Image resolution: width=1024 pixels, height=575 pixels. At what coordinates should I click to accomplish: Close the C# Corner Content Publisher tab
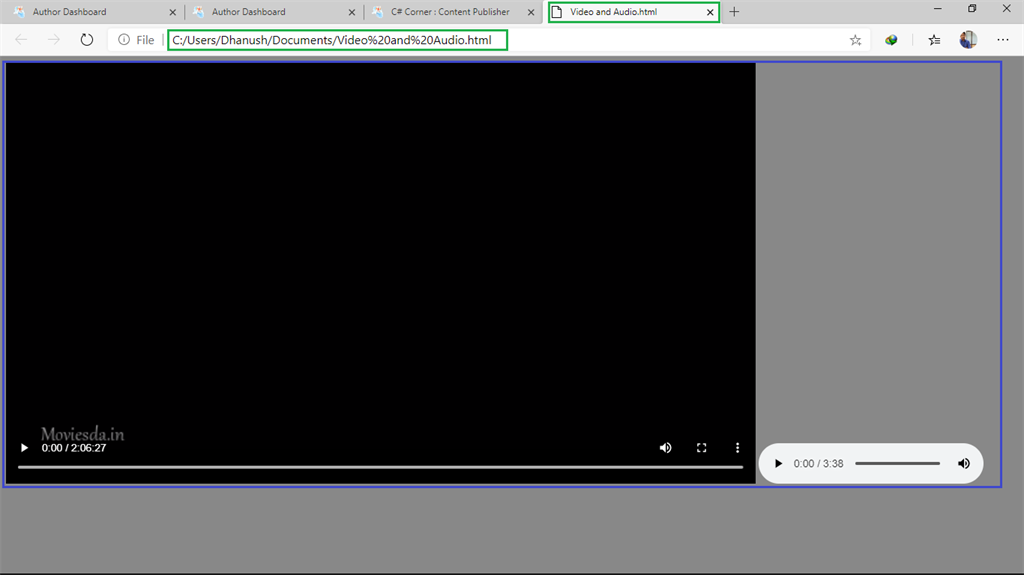pos(531,12)
